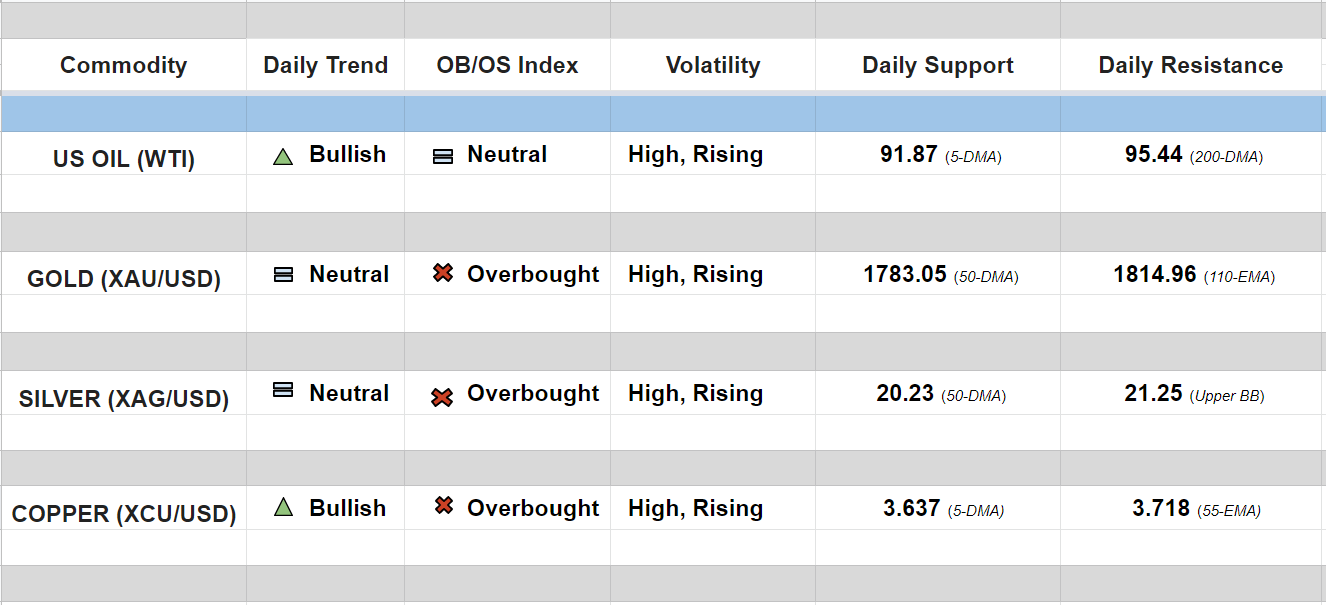Select Copper's 3.718 daily resistance value
Screen dimensions: 1326x605
(1161, 509)
